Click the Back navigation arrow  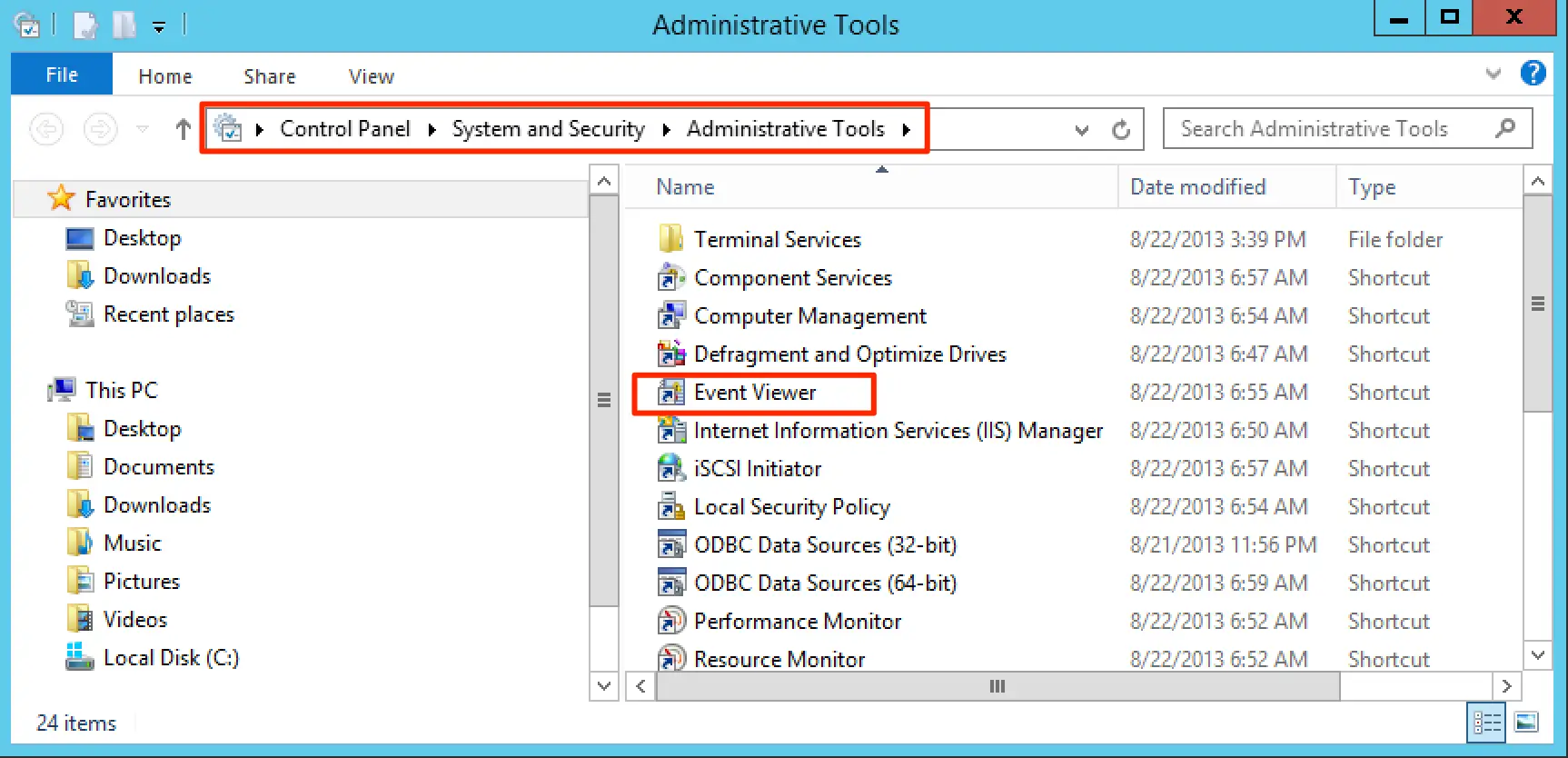(x=46, y=129)
